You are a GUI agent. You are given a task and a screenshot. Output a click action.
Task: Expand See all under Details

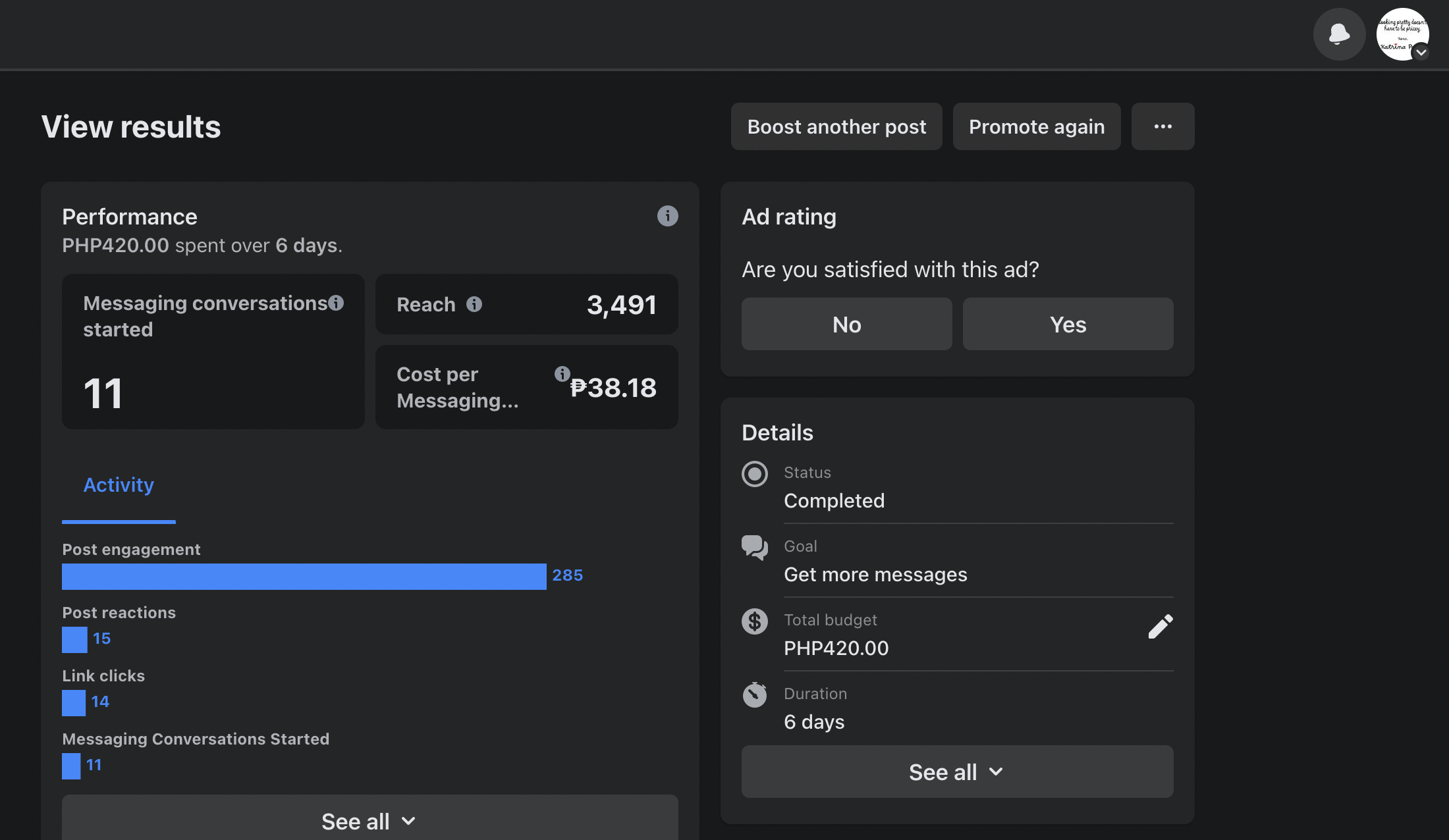957,772
